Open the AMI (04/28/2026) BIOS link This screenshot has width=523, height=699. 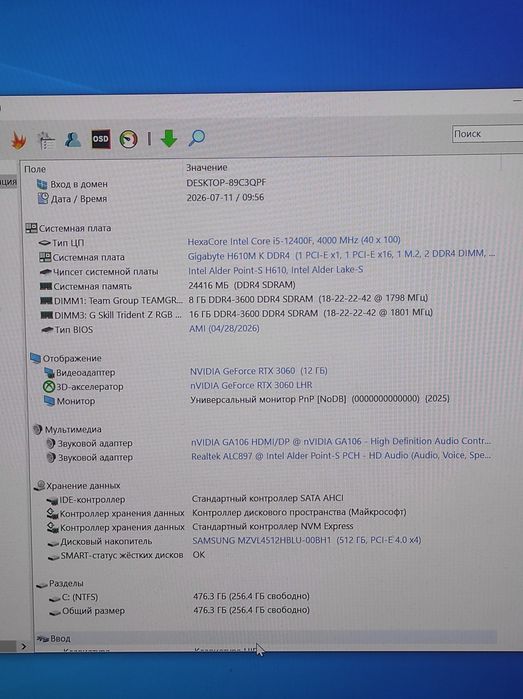224,329
